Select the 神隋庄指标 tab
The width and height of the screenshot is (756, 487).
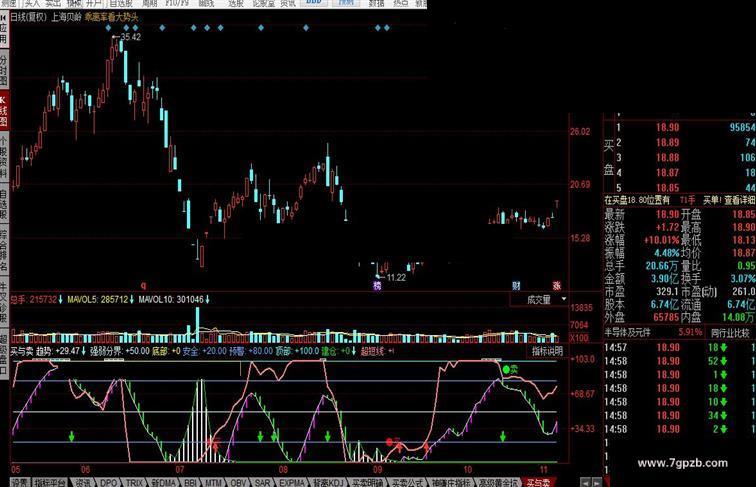click(x=451, y=482)
